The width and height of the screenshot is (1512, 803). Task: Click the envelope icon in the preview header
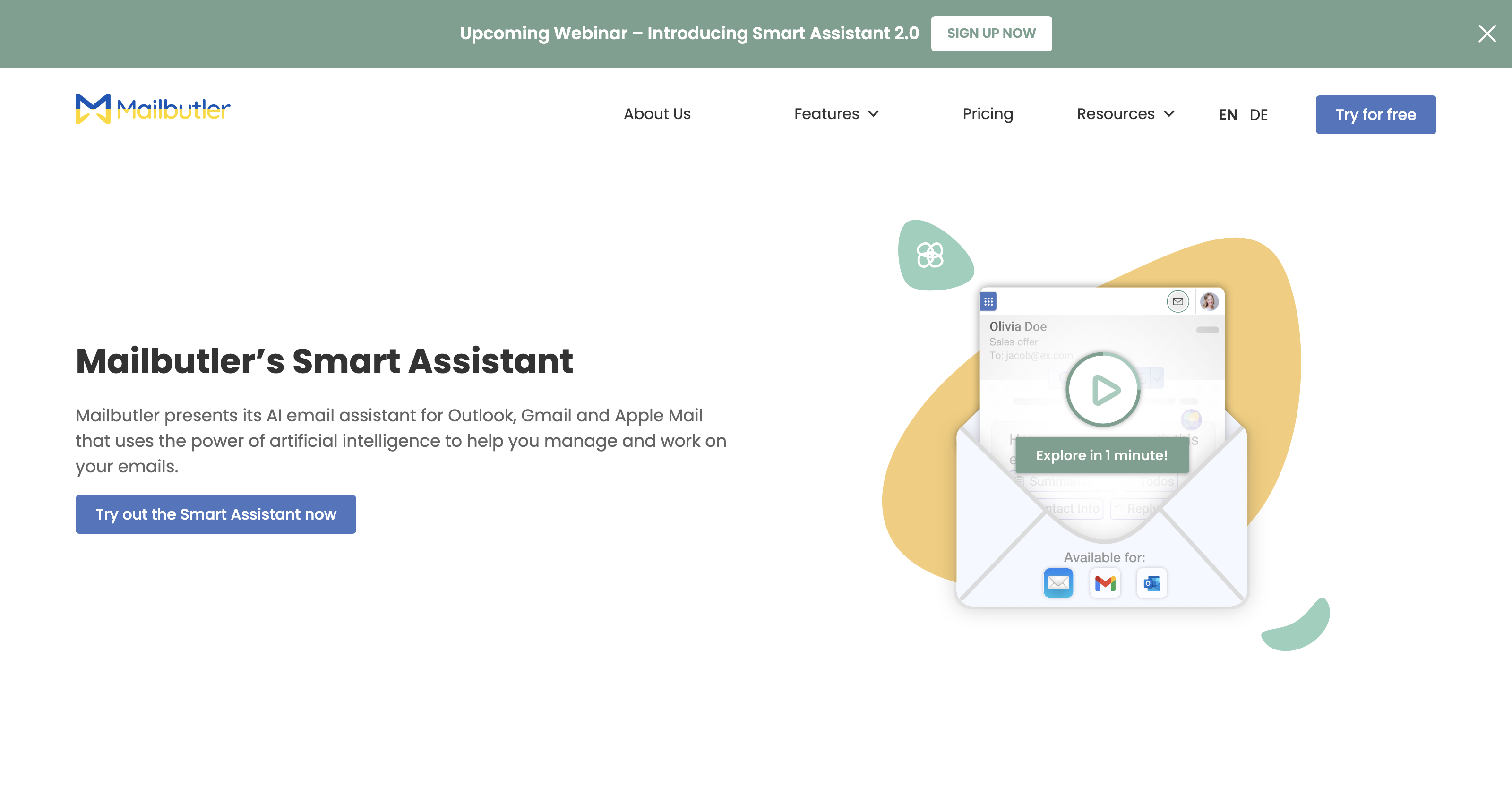pos(1178,301)
